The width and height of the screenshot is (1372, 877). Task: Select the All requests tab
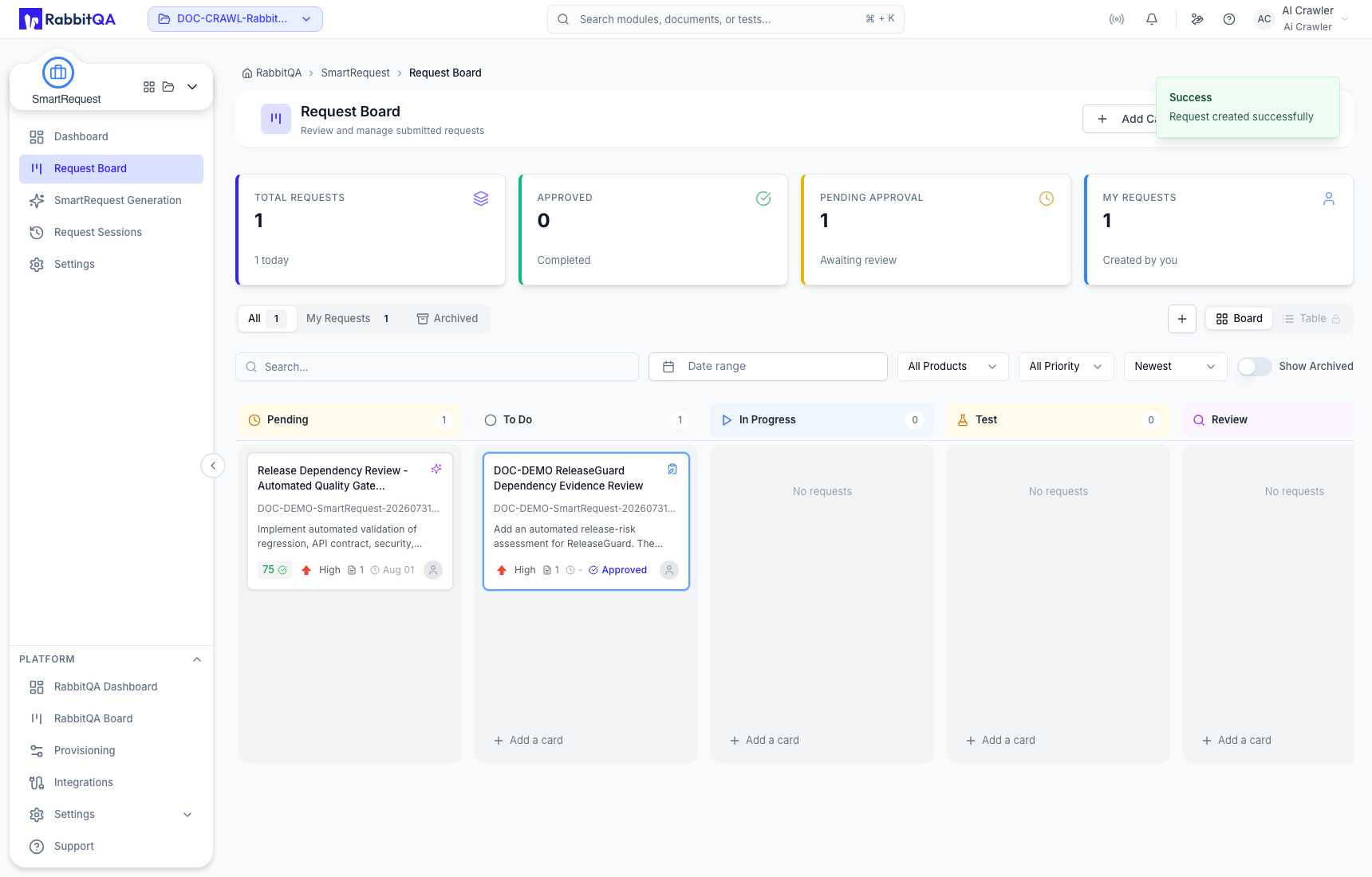(x=267, y=319)
